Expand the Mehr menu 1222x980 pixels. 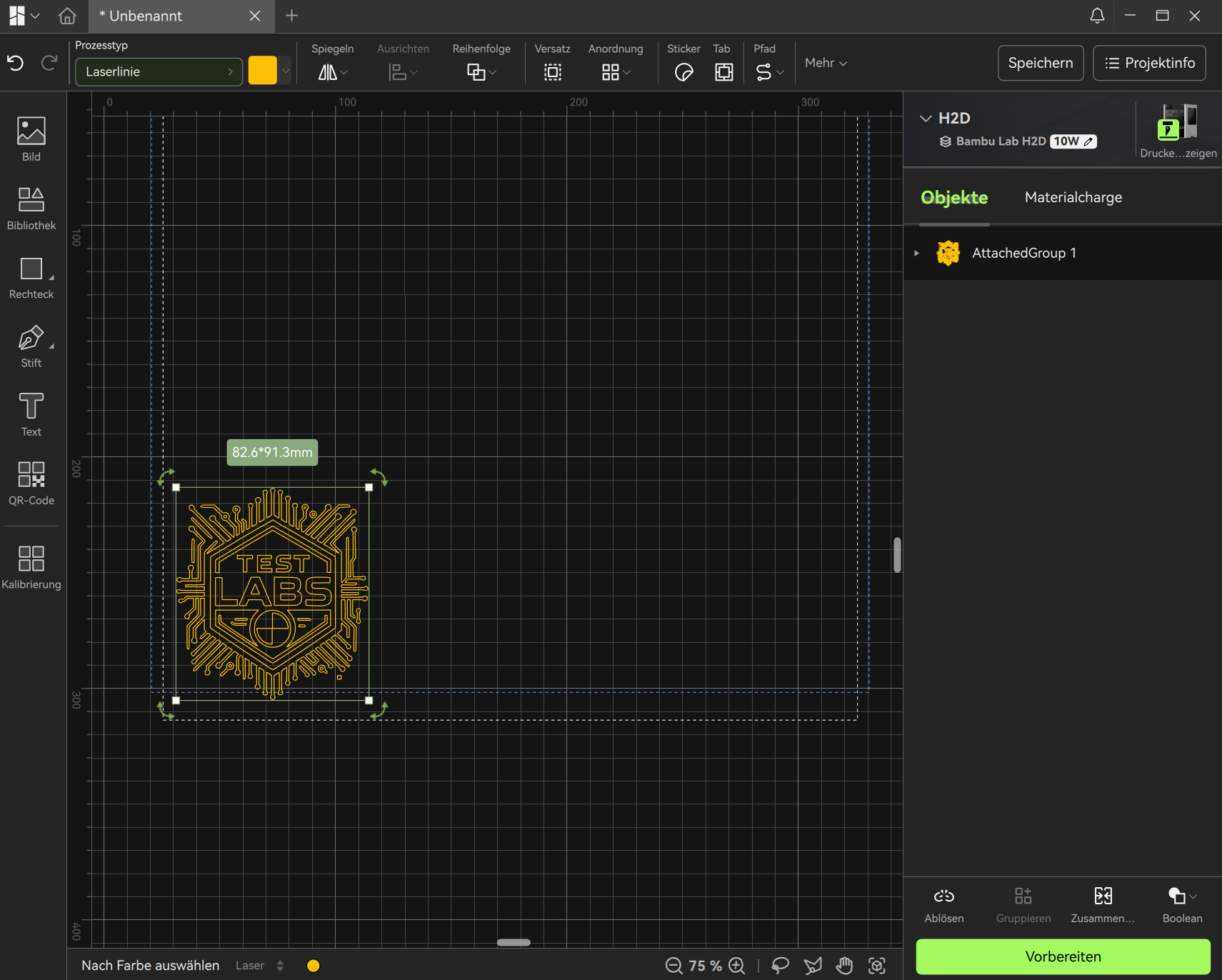[826, 63]
